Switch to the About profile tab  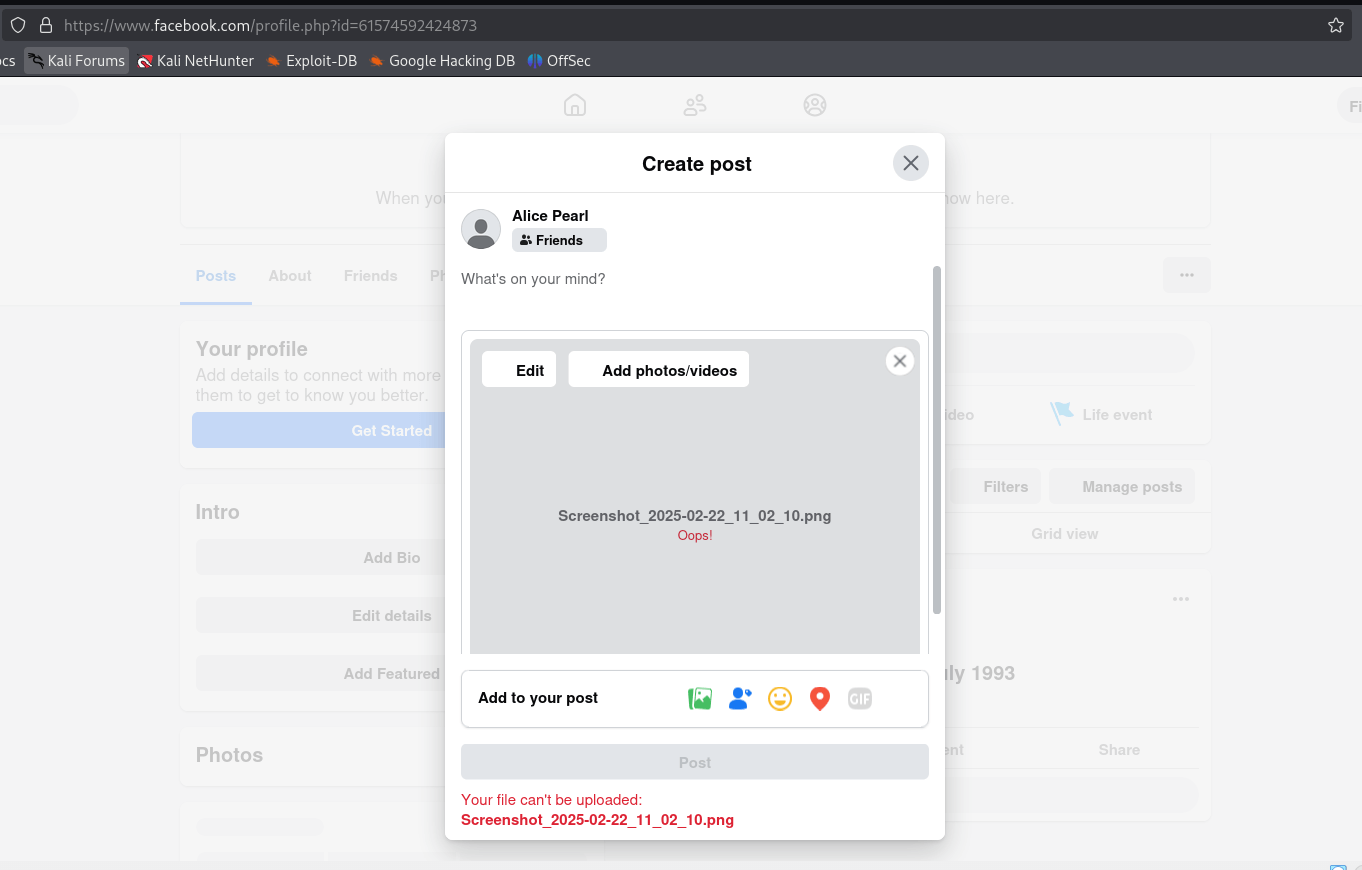click(290, 276)
